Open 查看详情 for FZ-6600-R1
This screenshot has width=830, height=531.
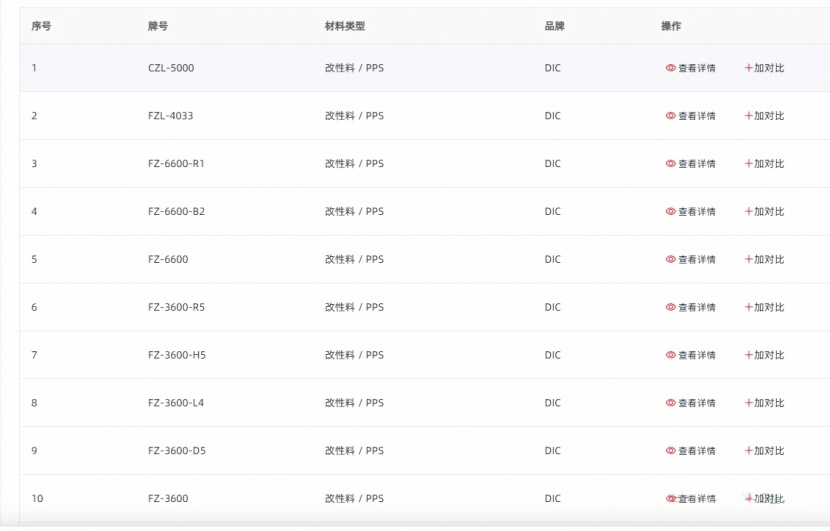coord(690,164)
